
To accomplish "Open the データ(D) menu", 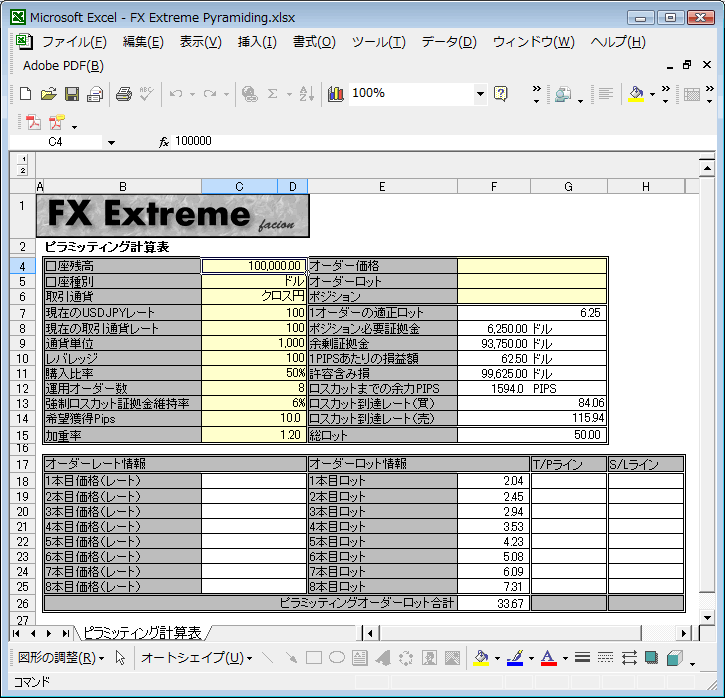I will (x=449, y=42).
